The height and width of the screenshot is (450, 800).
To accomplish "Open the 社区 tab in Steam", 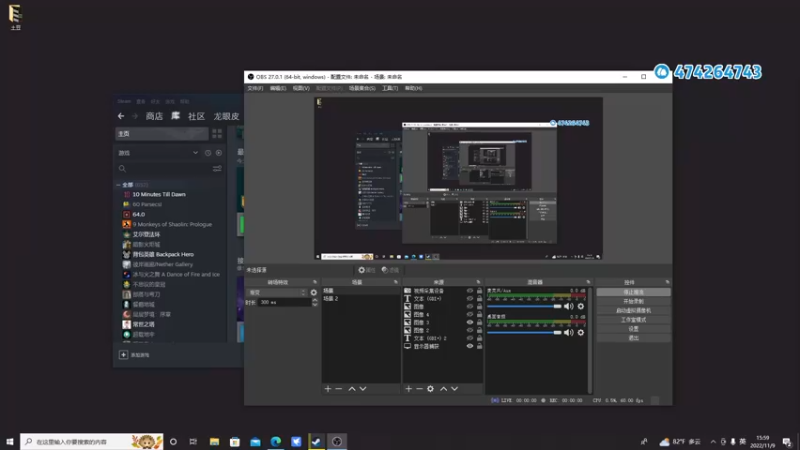I will [x=196, y=116].
